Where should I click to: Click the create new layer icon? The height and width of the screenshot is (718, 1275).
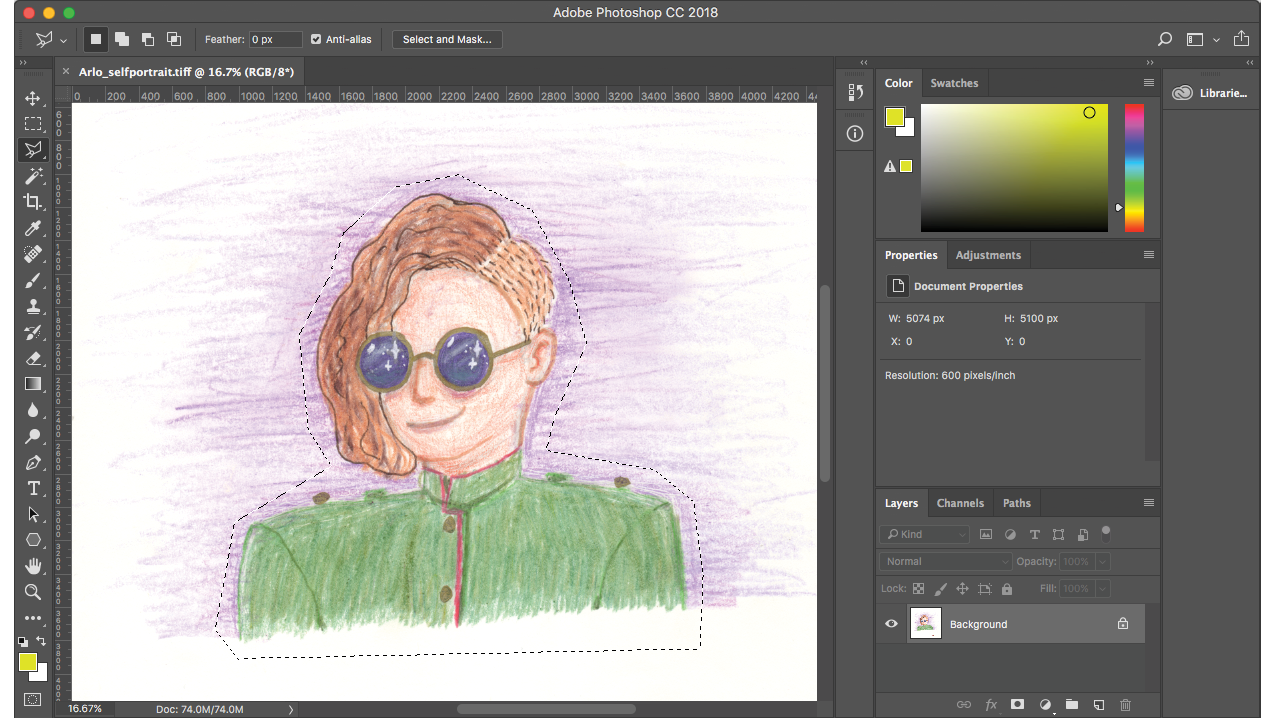pyautogui.click(x=1098, y=705)
